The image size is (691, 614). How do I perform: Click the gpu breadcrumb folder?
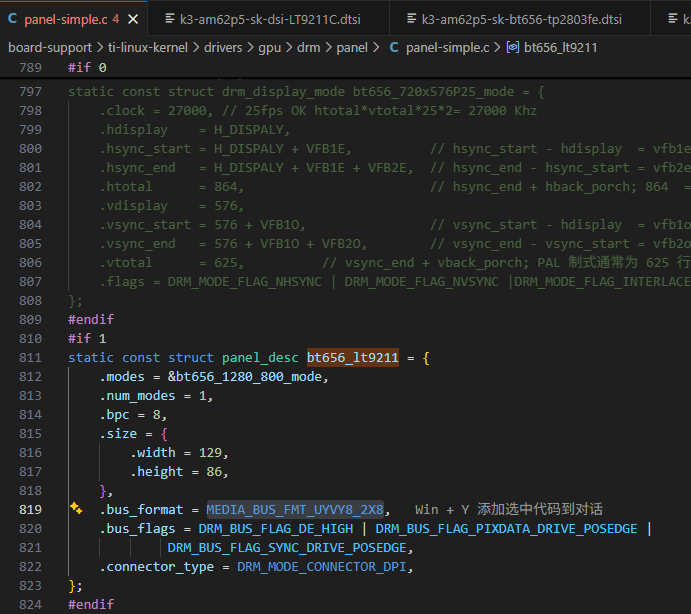270,48
